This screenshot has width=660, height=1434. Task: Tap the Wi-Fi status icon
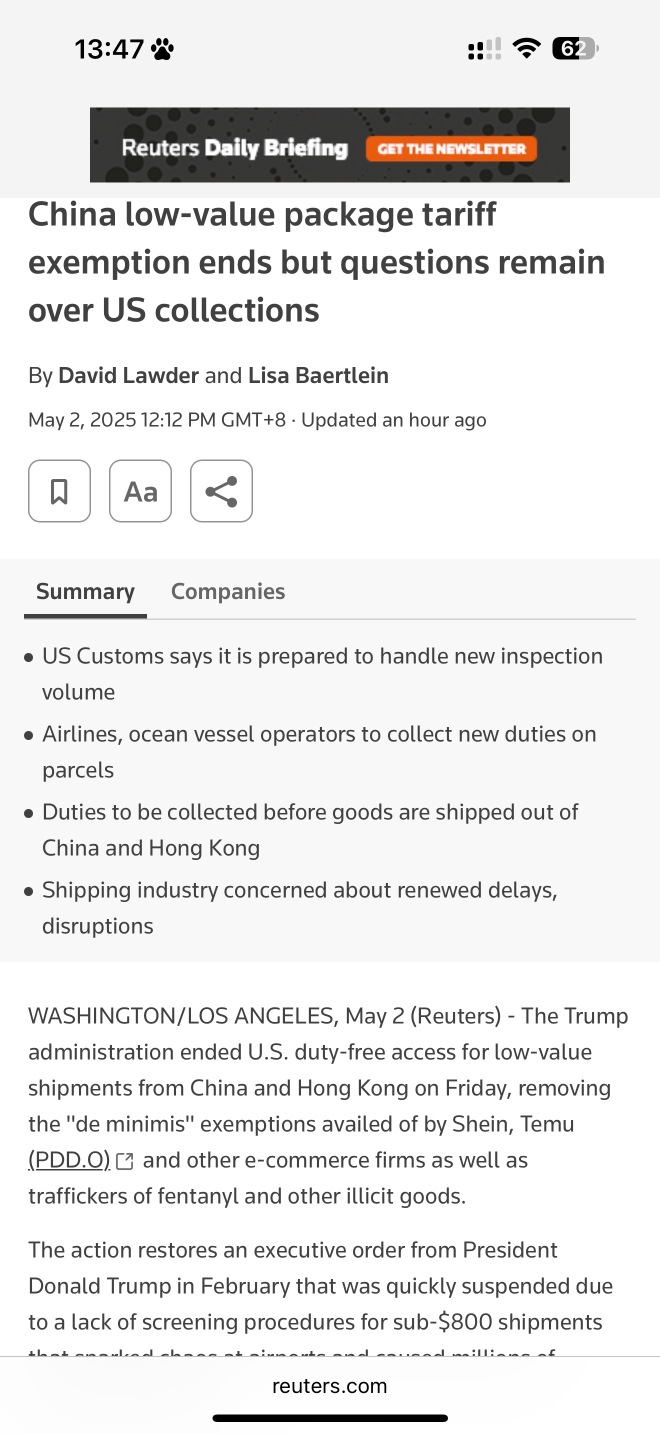pos(526,48)
